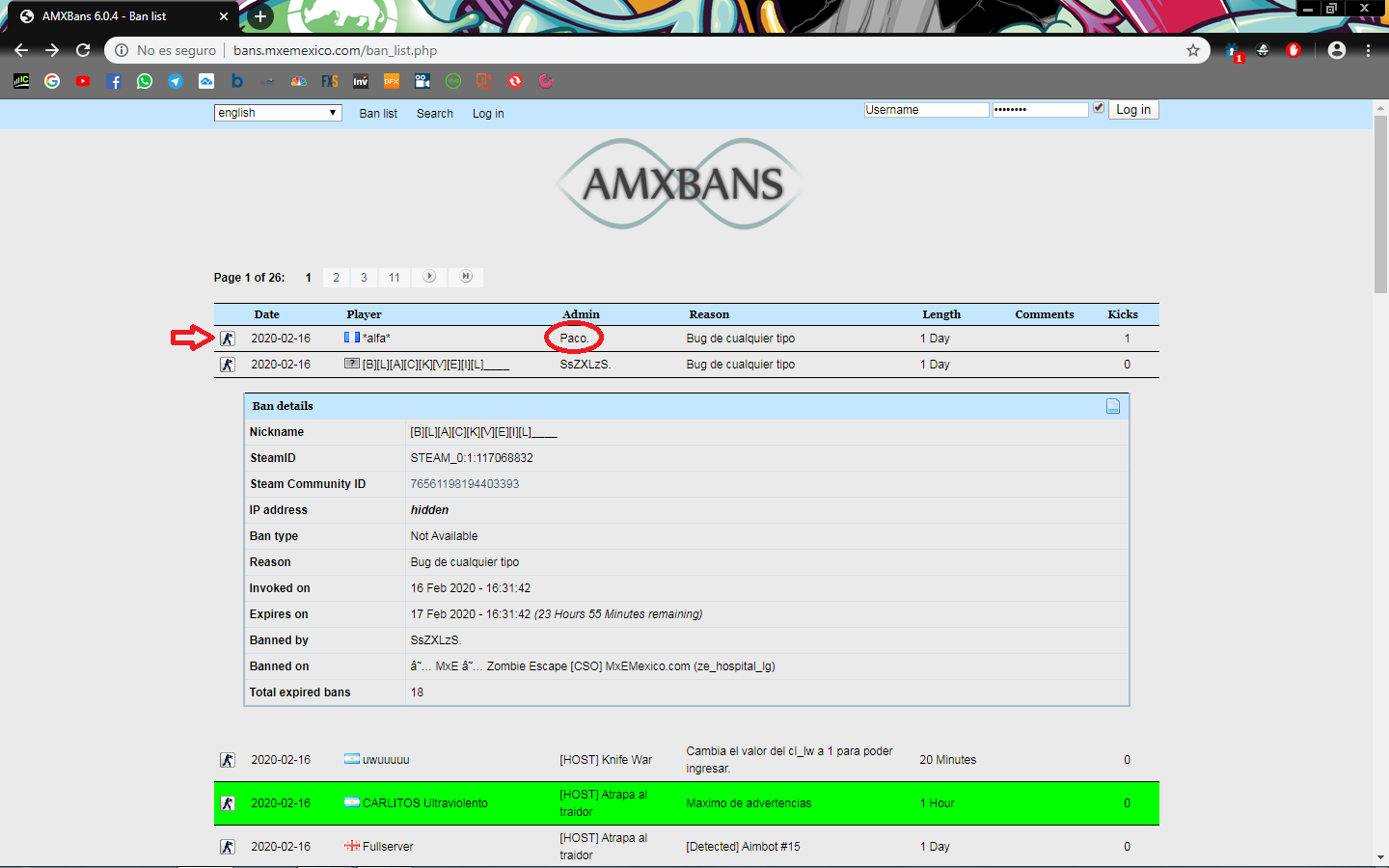Open the Search menu item
Image resolution: width=1389 pixels, height=868 pixels.
pos(435,114)
